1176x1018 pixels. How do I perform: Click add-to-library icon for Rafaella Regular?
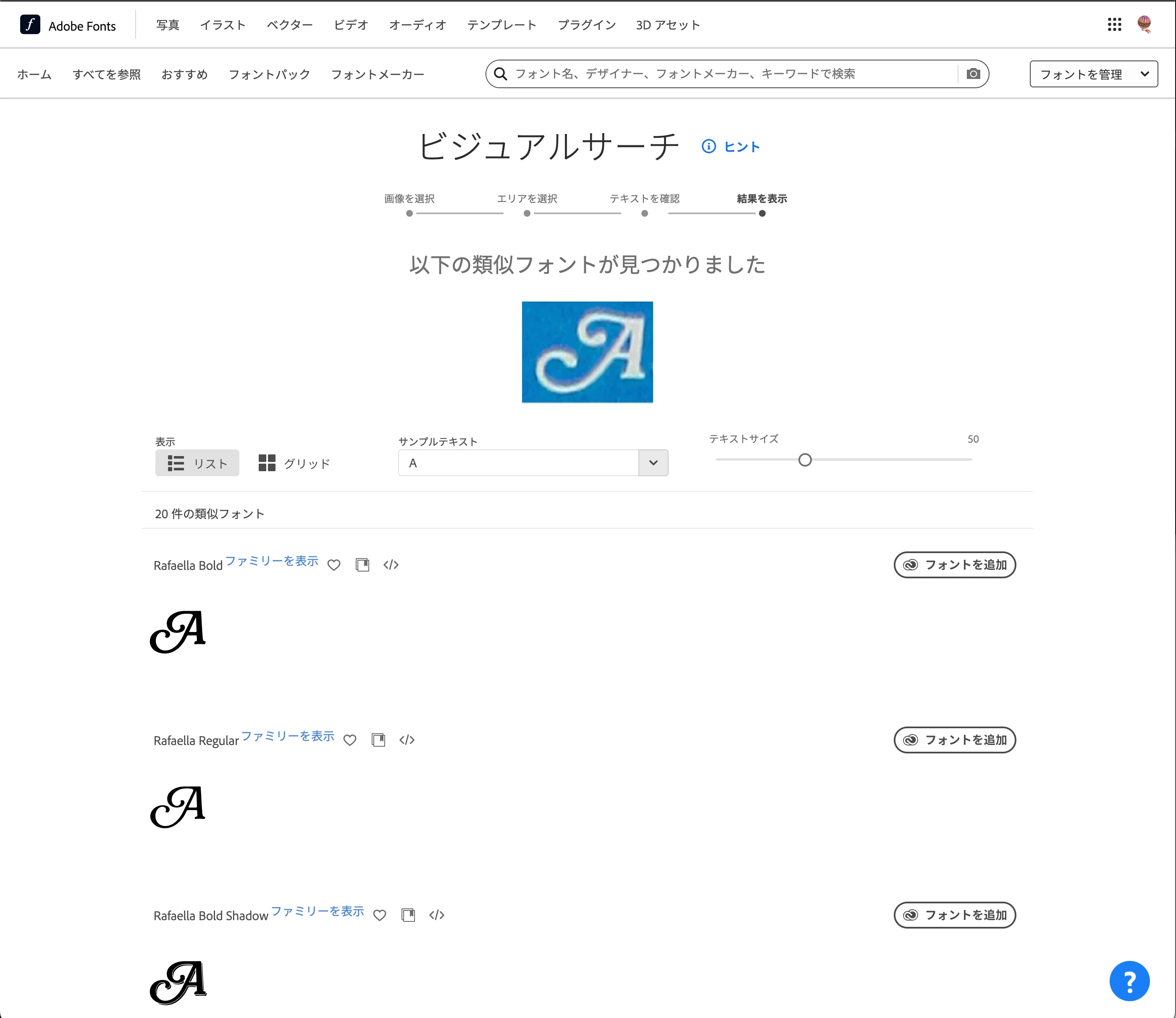pos(378,740)
